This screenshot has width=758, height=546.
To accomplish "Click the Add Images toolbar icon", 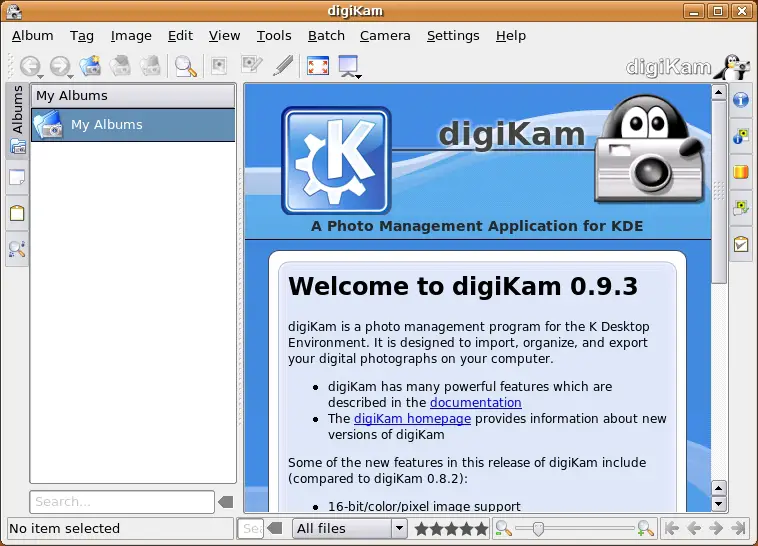I will click(120, 66).
